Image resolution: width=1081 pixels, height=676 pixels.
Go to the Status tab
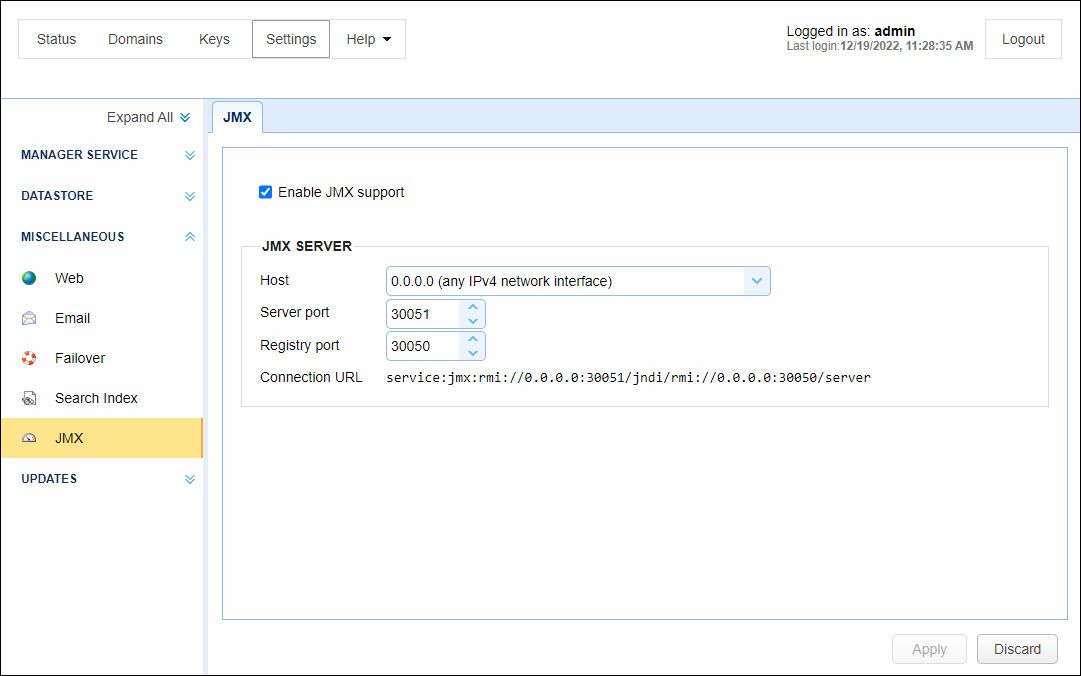[x=57, y=39]
